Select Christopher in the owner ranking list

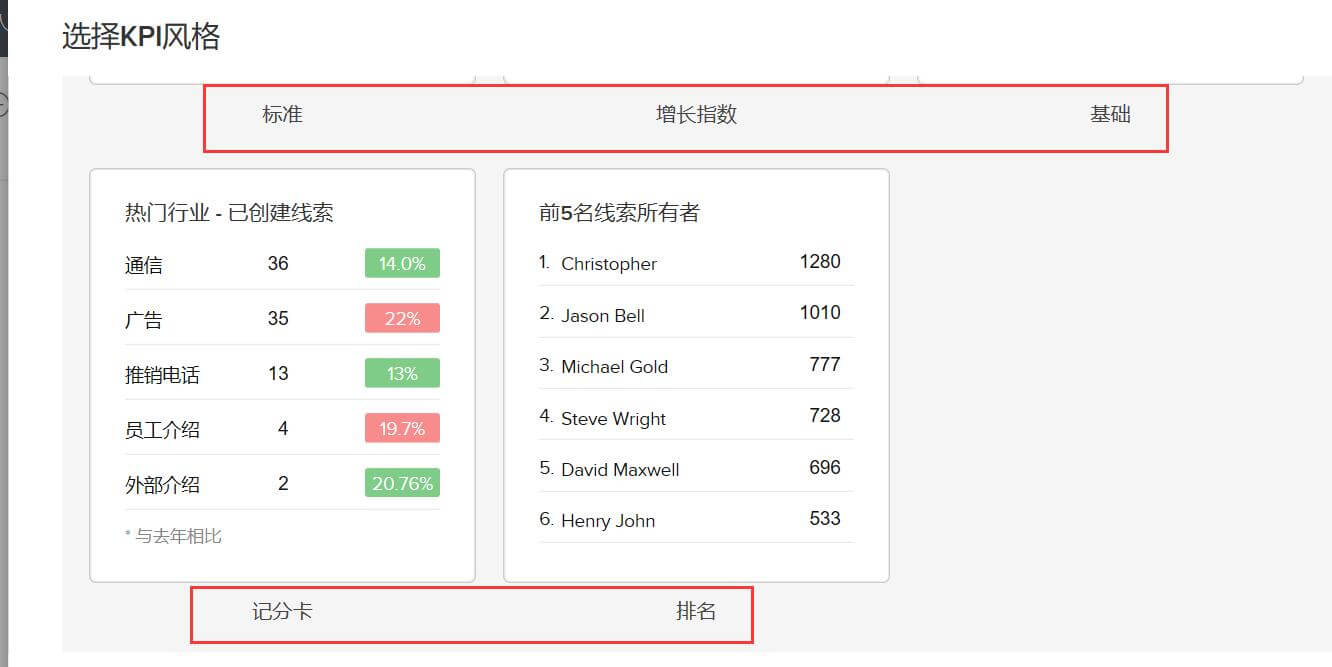coord(611,264)
